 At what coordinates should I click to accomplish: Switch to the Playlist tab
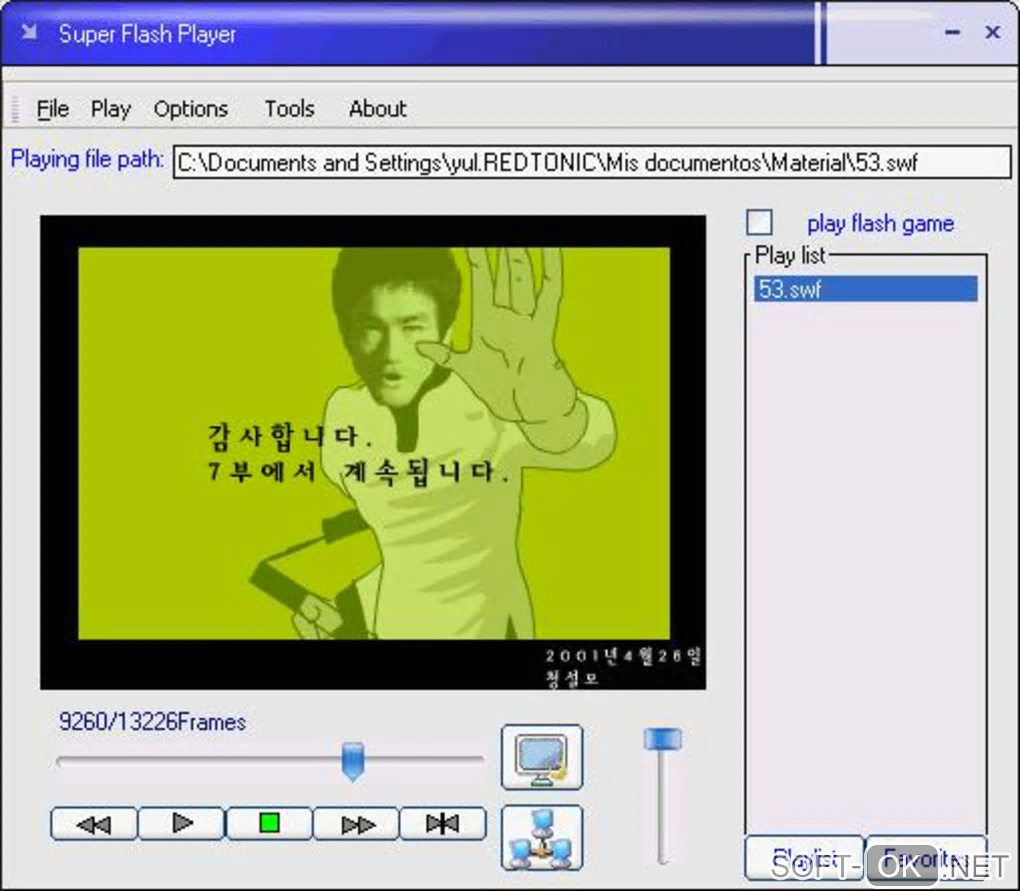point(804,858)
